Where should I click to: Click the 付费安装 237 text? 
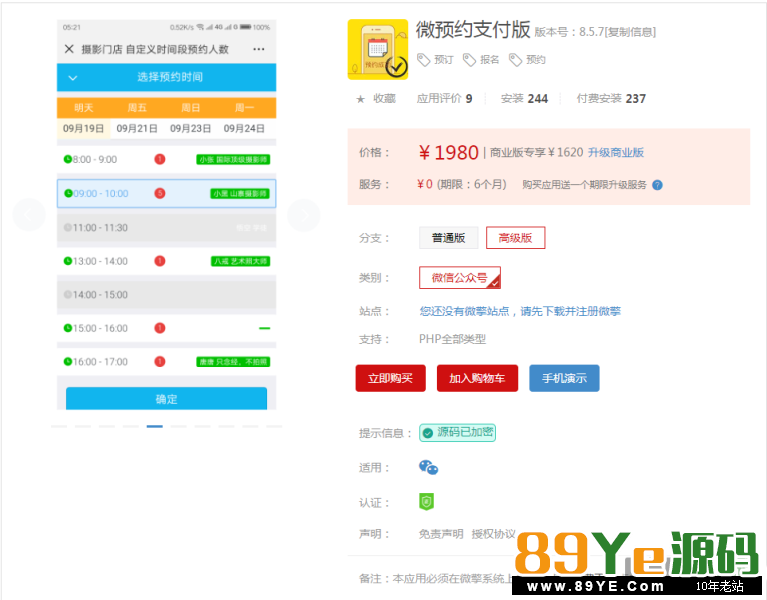click(611, 99)
